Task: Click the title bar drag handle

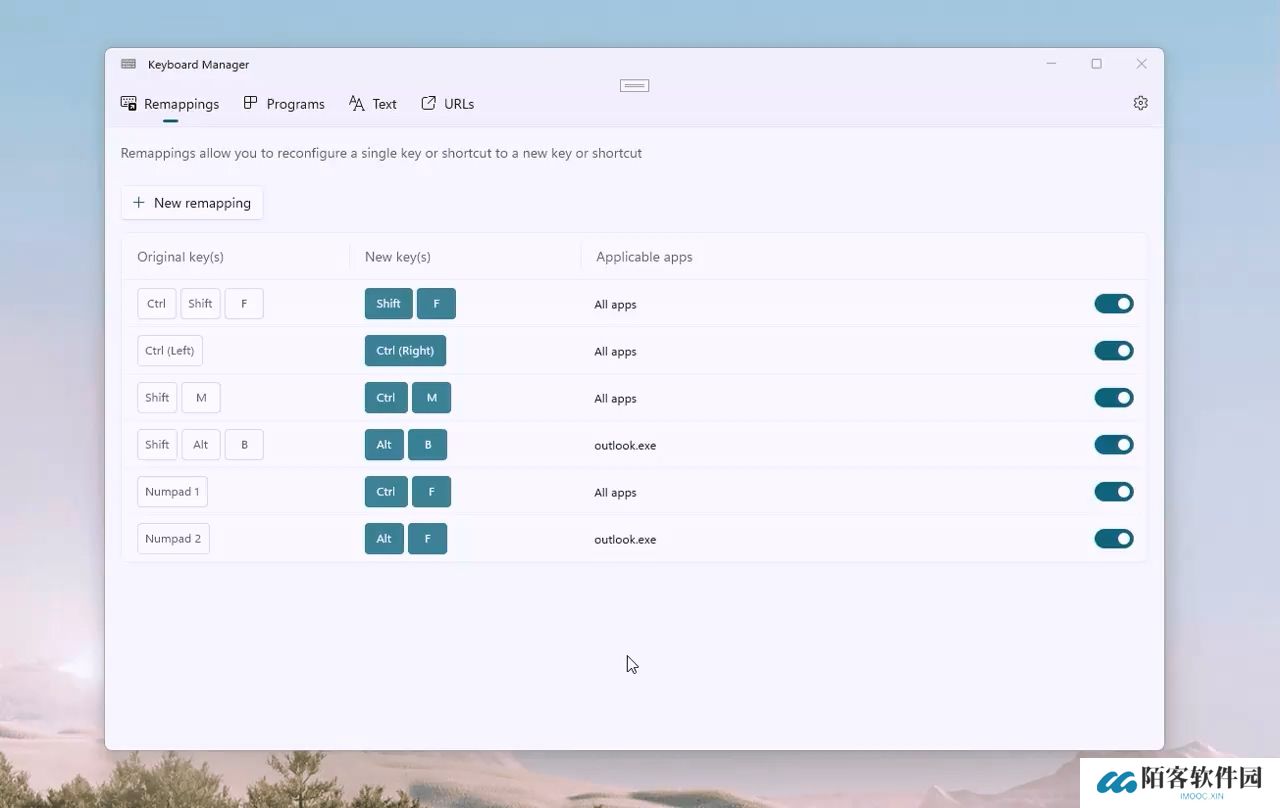Action: [x=634, y=85]
